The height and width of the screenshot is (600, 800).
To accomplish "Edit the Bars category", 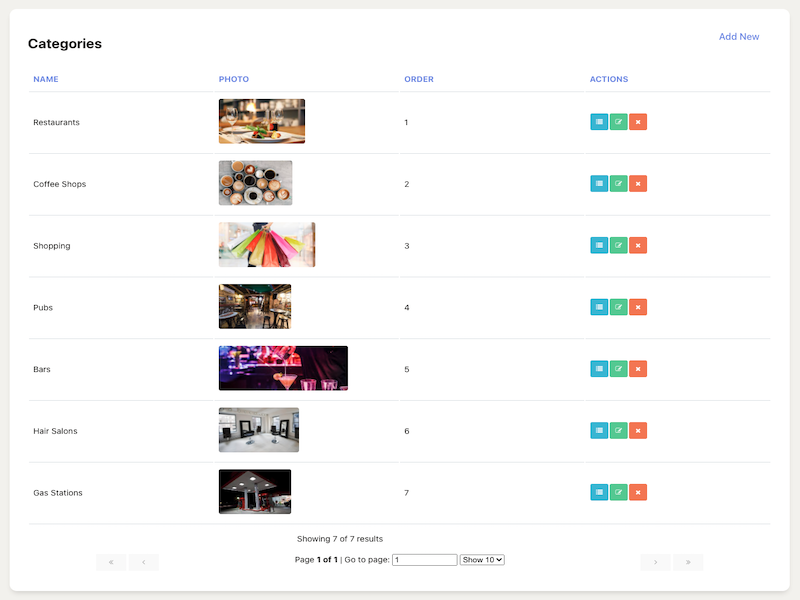I will click(618, 369).
